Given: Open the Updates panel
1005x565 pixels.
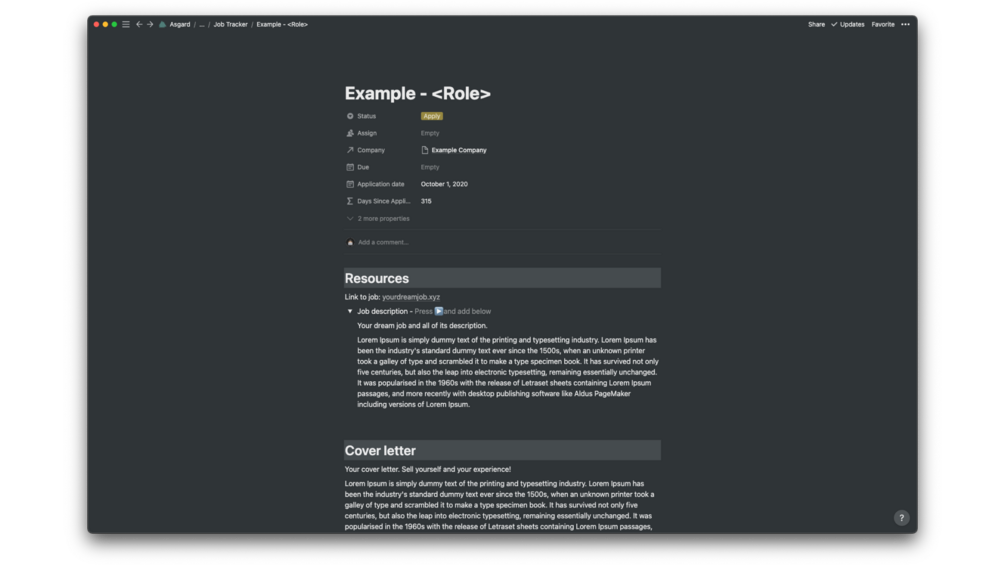Looking at the screenshot, I should click(848, 24).
